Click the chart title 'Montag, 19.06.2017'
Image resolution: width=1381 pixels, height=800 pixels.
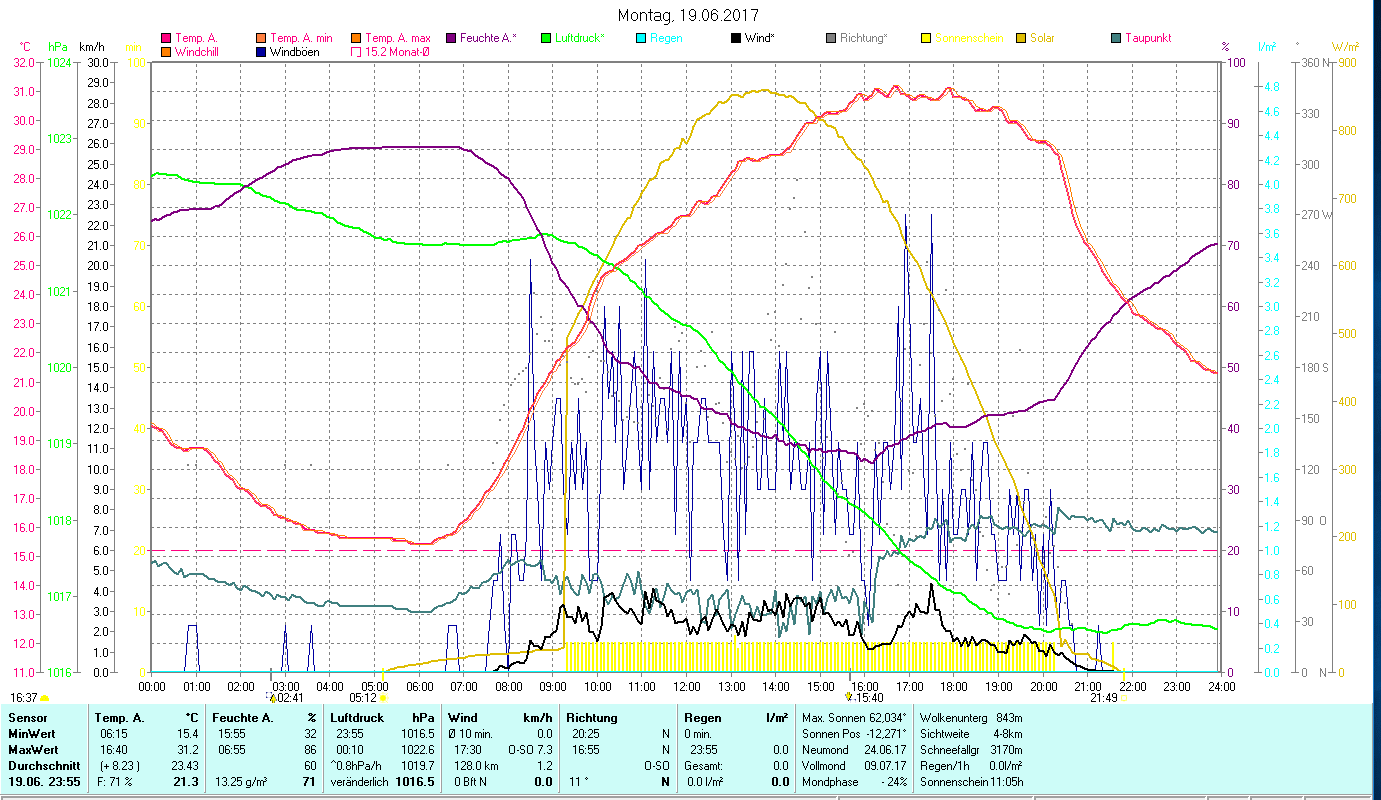[688, 15]
